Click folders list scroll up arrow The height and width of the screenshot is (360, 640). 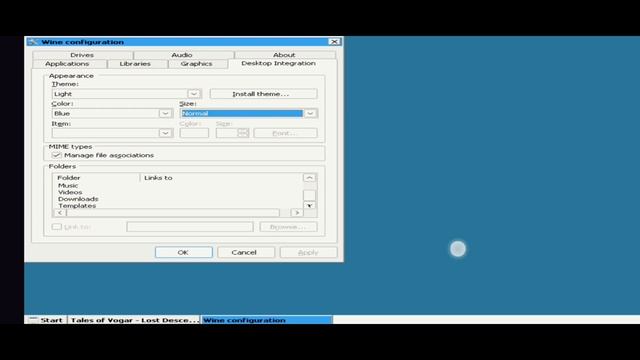(x=309, y=178)
